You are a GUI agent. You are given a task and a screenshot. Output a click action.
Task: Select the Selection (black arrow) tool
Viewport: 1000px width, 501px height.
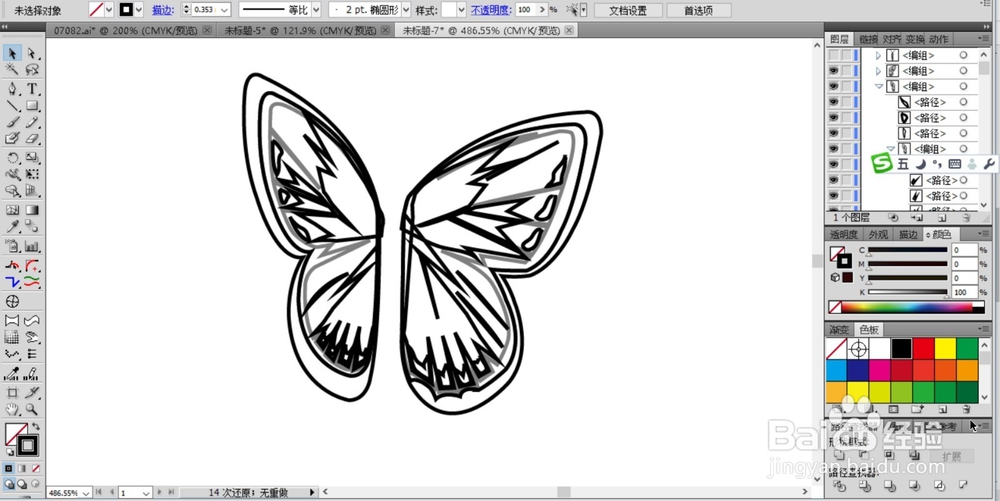pyautogui.click(x=12, y=54)
